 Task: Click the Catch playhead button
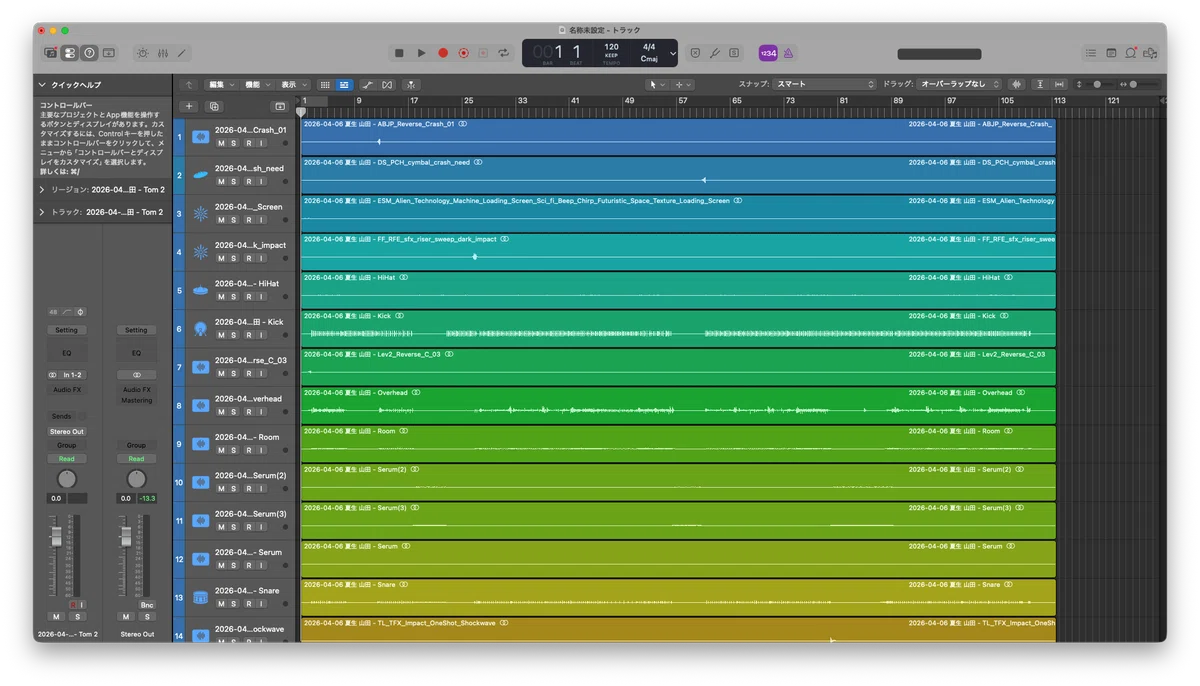point(411,85)
